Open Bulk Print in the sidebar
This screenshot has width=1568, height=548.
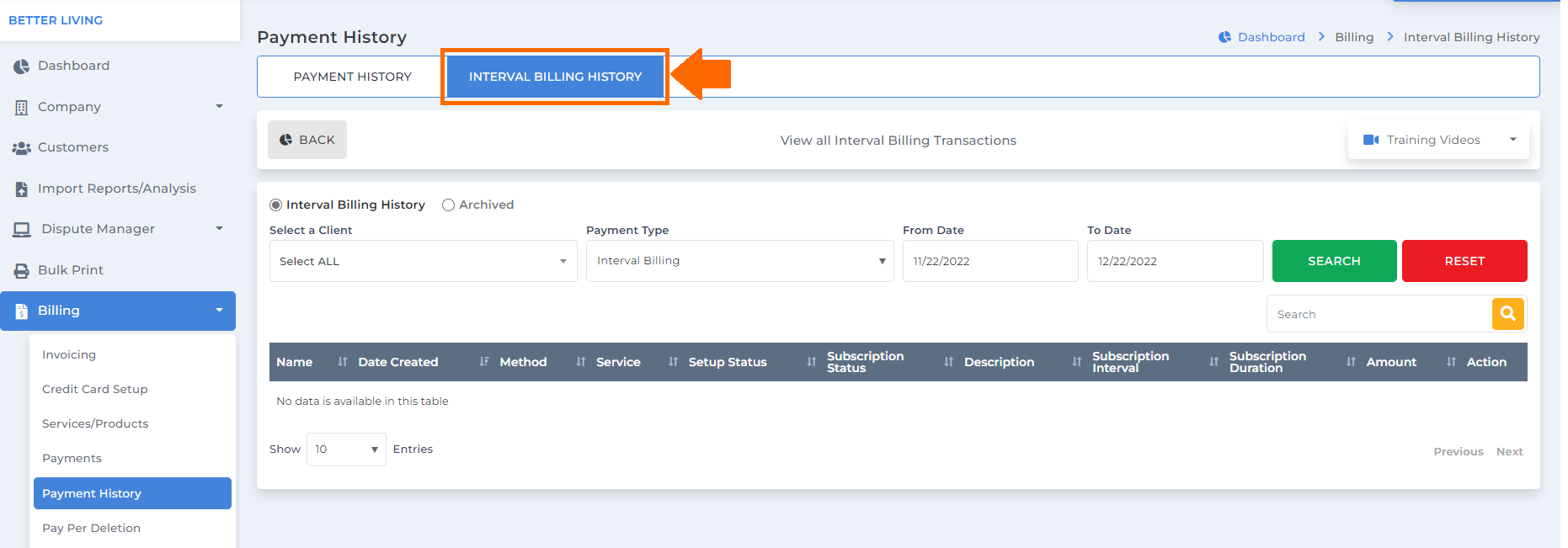coord(71,270)
